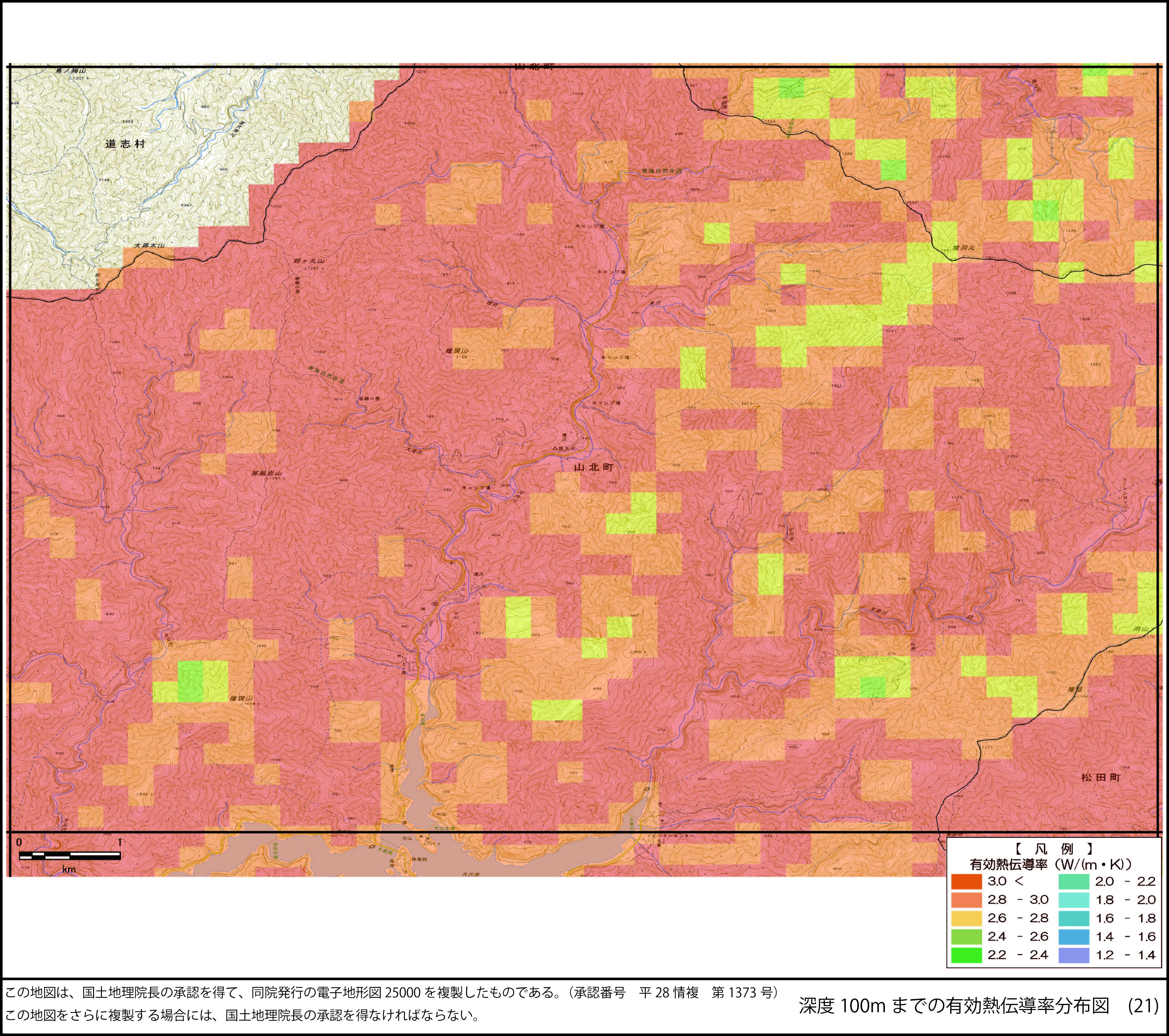Select the km unit label under the scale bar
This screenshot has width=1169, height=1036.
pyautogui.click(x=69, y=869)
